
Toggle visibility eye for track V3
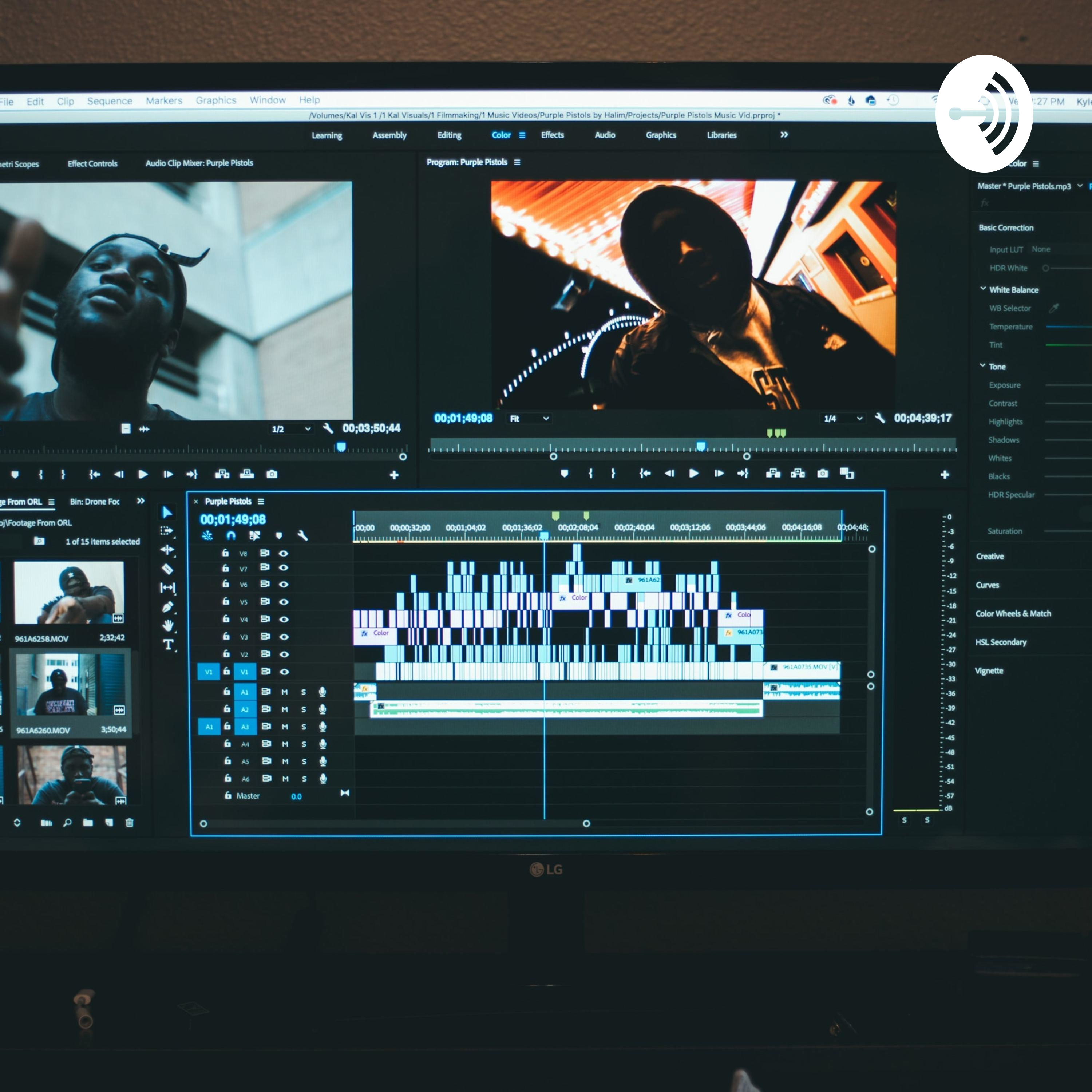point(284,637)
